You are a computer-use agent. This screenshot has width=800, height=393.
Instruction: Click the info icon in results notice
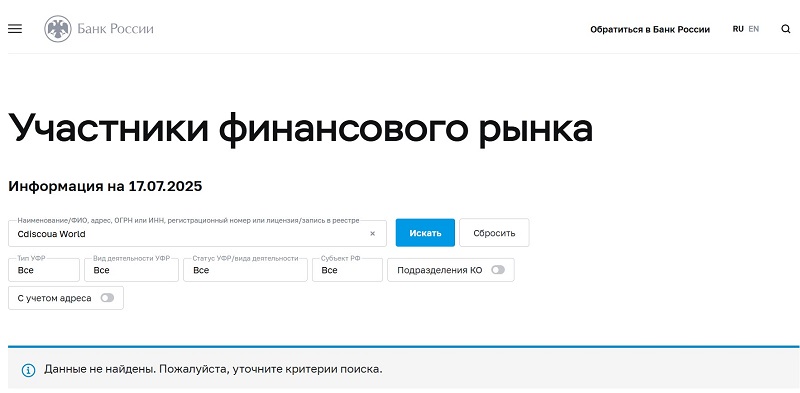[x=28, y=370]
